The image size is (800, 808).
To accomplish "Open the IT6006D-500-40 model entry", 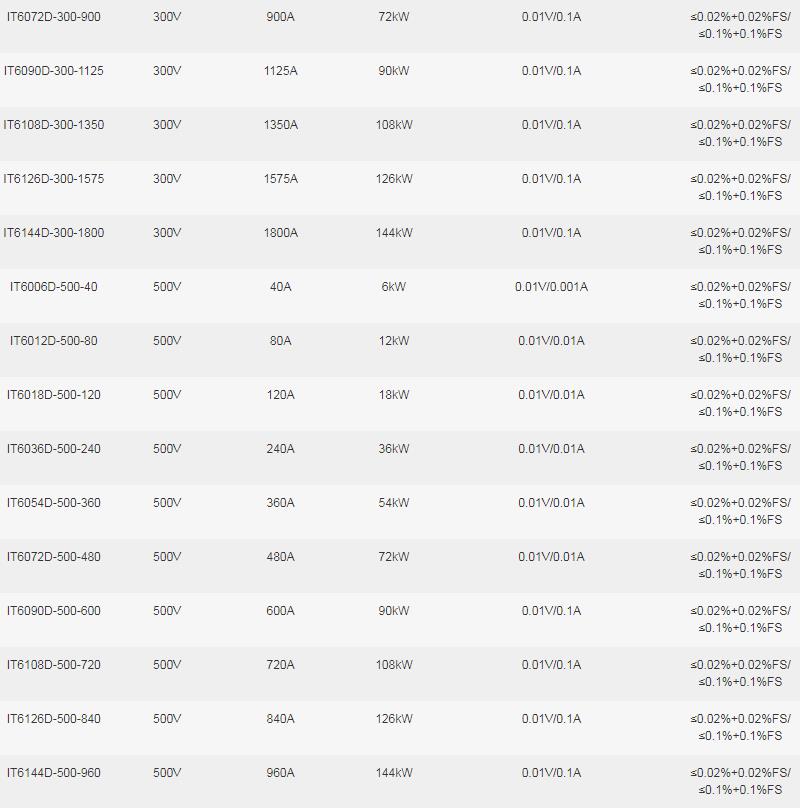I will [x=54, y=287].
